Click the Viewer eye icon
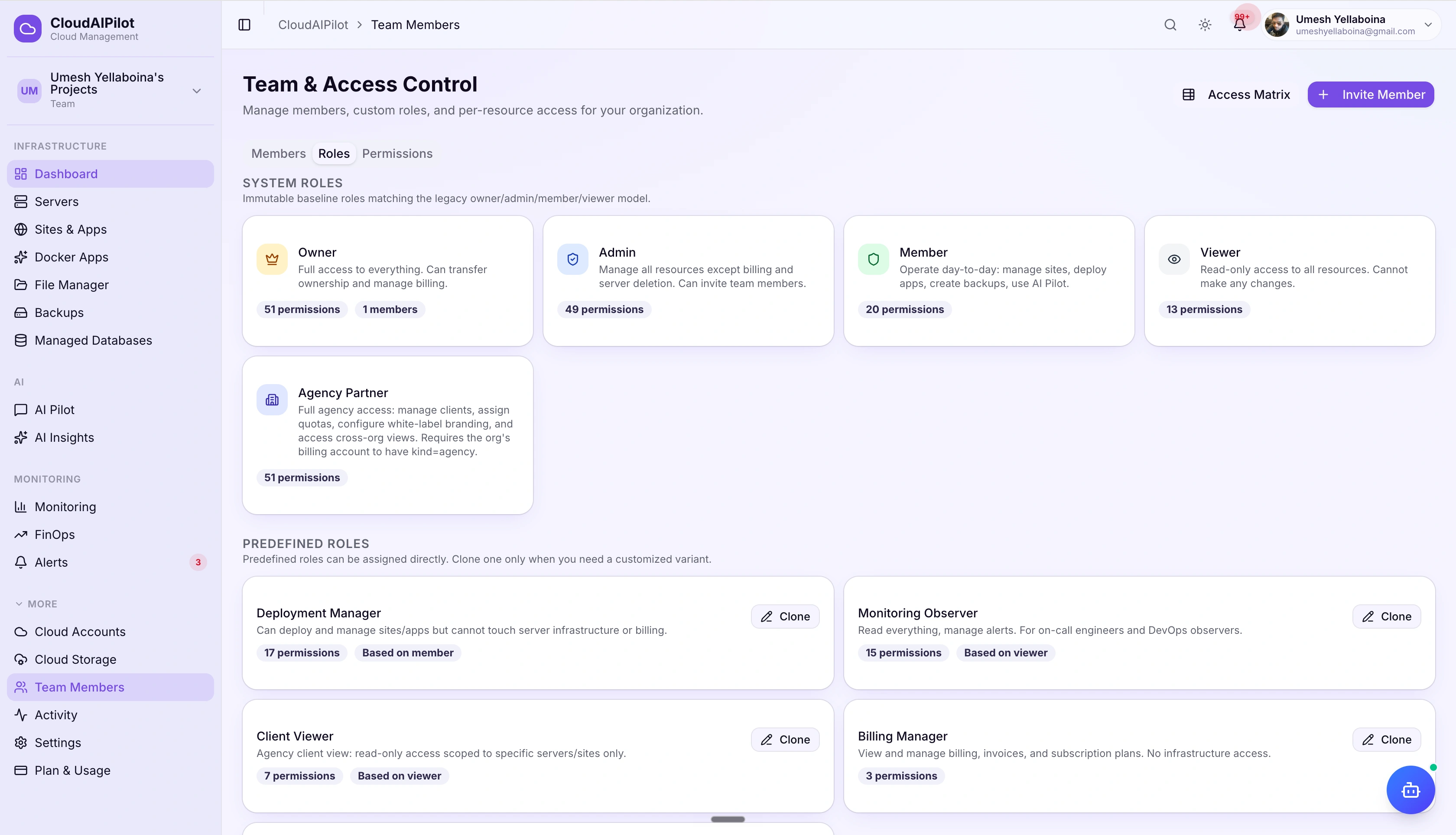The image size is (1456, 835). pyautogui.click(x=1174, y=259)
